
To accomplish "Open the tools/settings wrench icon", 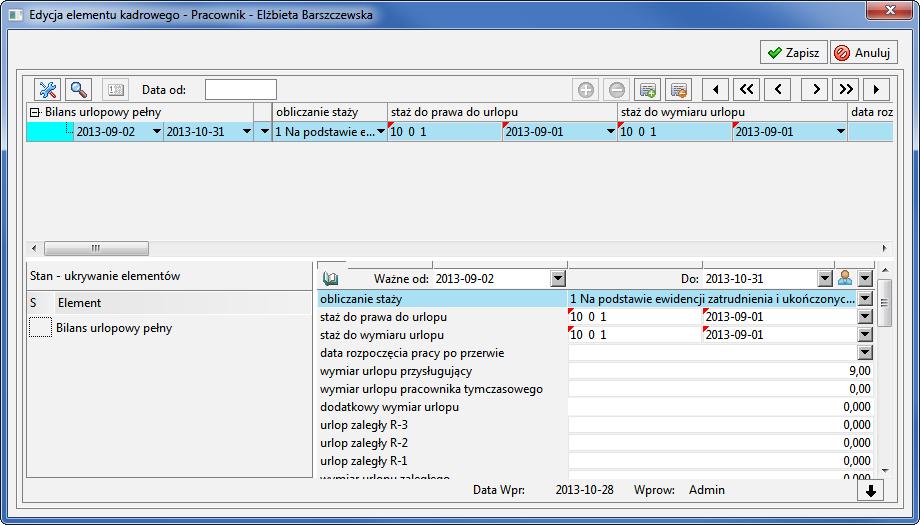I will (48, 90).
